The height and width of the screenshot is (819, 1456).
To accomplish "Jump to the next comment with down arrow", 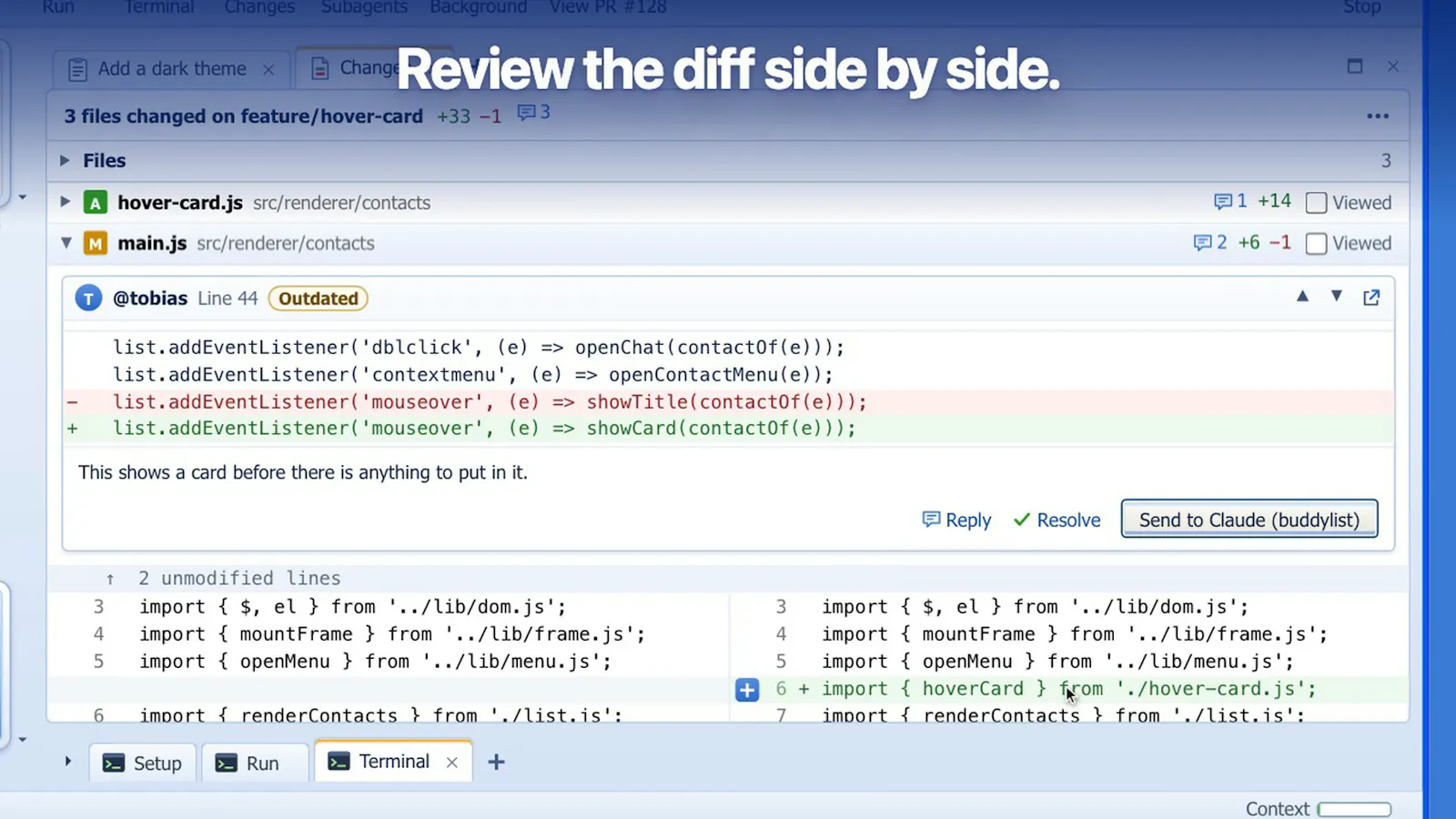I will coord(1336,297).
